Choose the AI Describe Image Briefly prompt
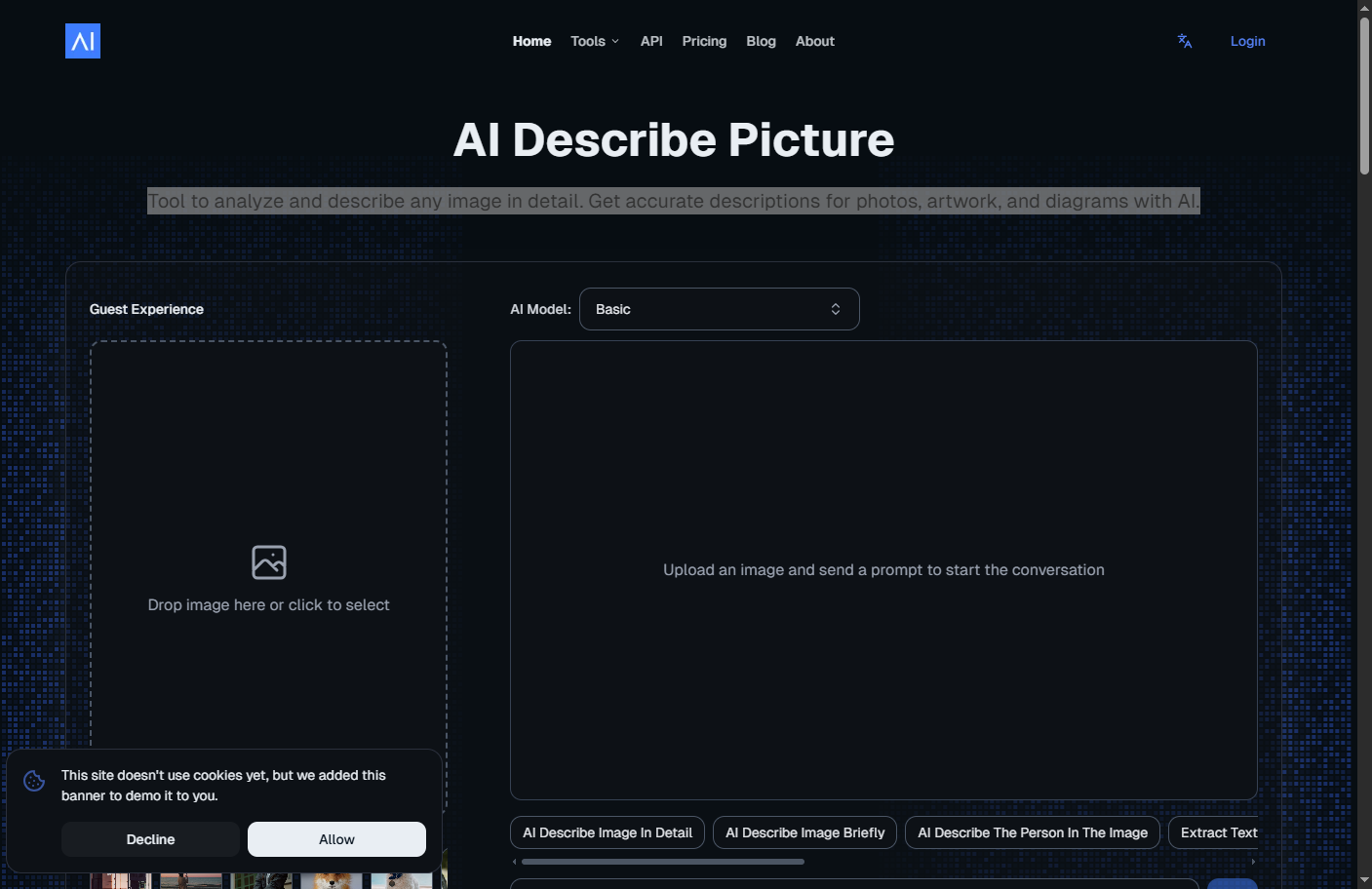The height and width of the screenshot is (889, 1372). (804, 831)
